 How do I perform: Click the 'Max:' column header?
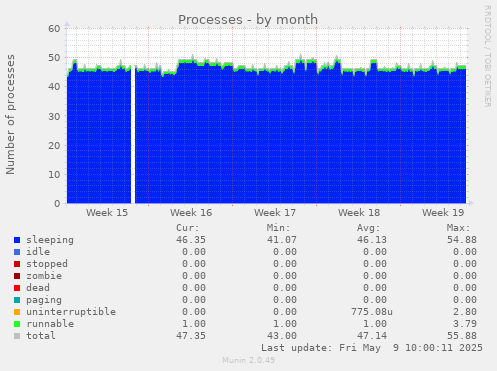pyautogui.click(x=458, y=228)
